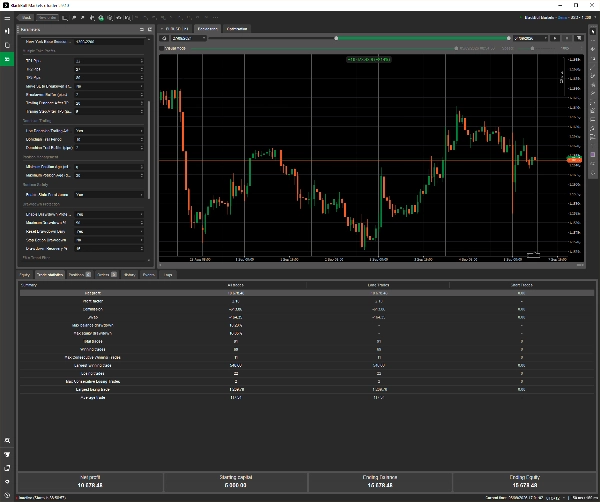Click the All trades column header
This screenshot has height=502, width=600.
[235, 285]
